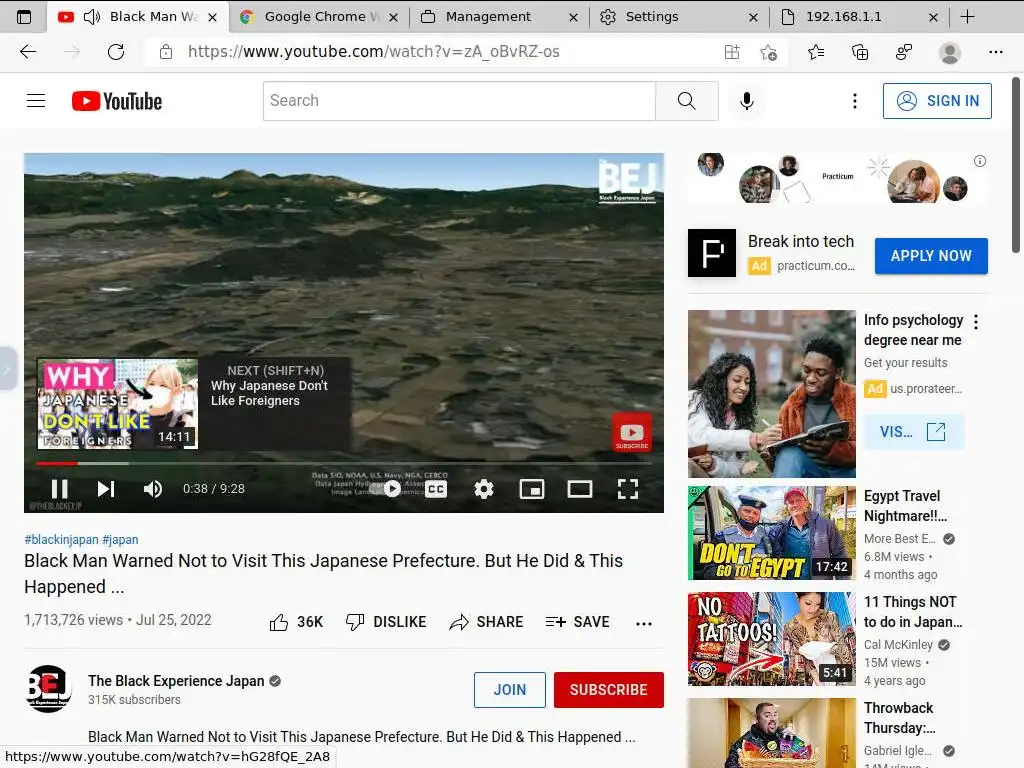
Task: Click the #japan hashtag
Action: pyautogui.click(x=120, y=539)
